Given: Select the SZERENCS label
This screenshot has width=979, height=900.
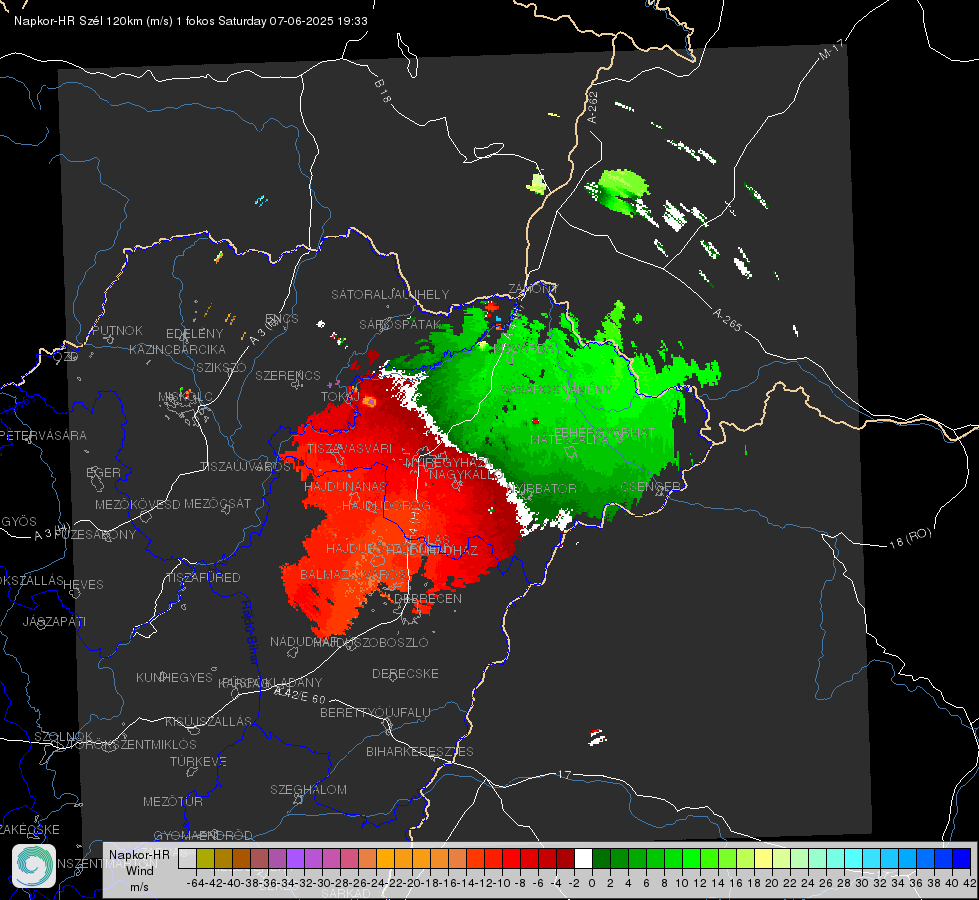Looking at the screenshot, I should 288,375.
